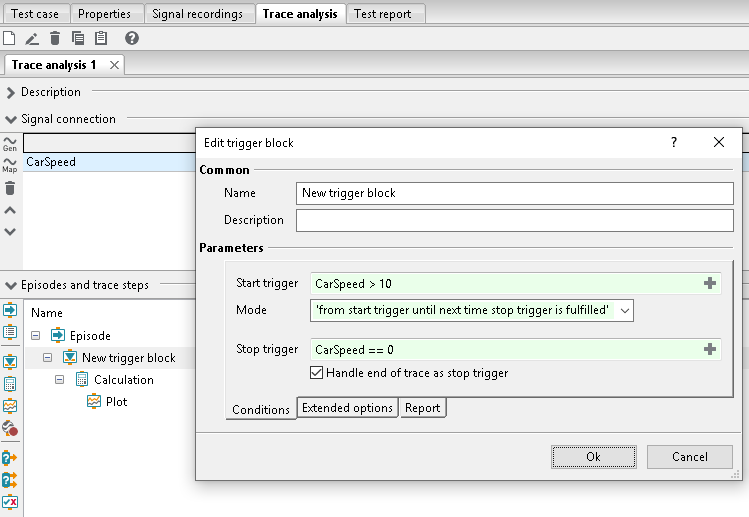Collapse the Signal connection section

point(11,119)
